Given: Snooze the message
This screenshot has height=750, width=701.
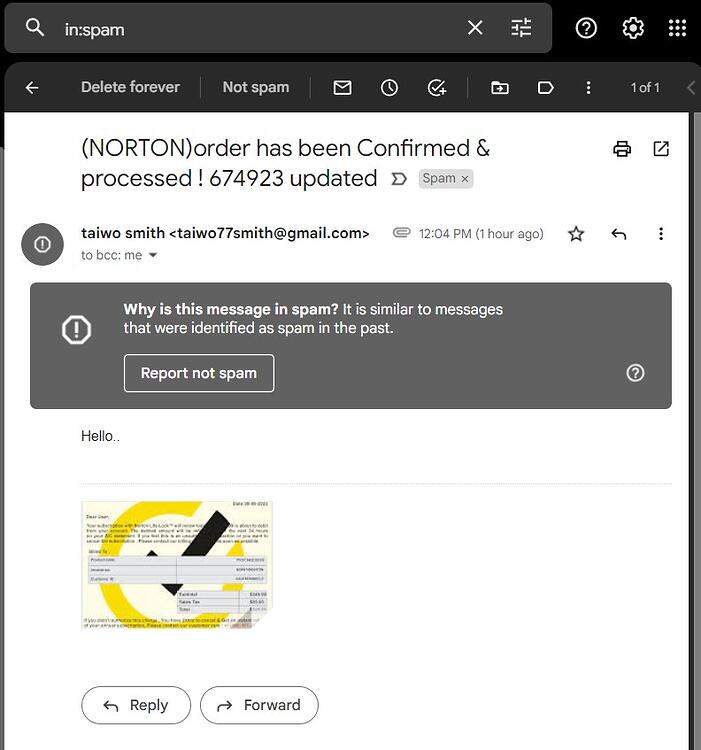Looking at the screenshot, I should pos(389,88).
